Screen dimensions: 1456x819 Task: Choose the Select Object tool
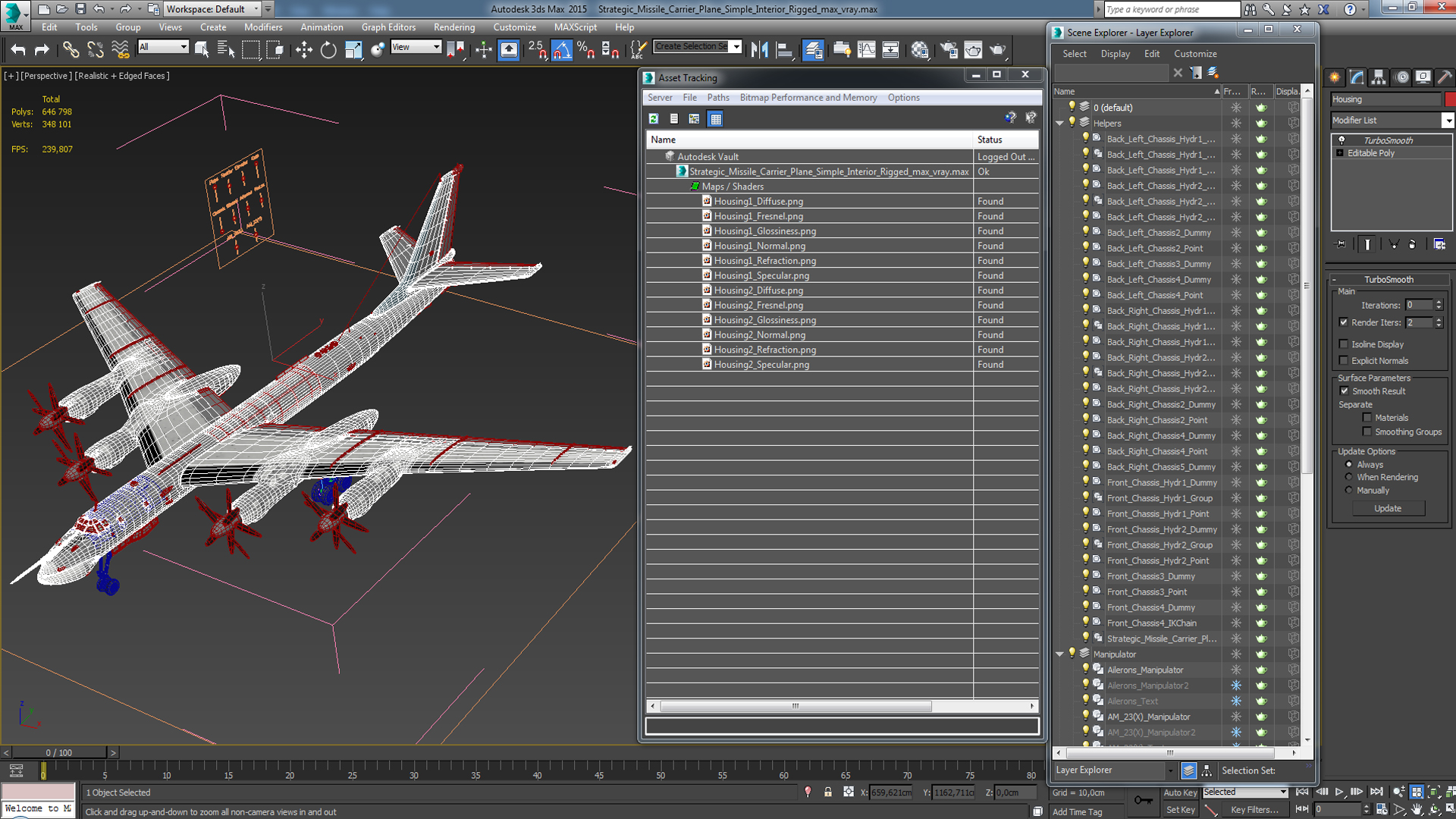click(202, 50)
